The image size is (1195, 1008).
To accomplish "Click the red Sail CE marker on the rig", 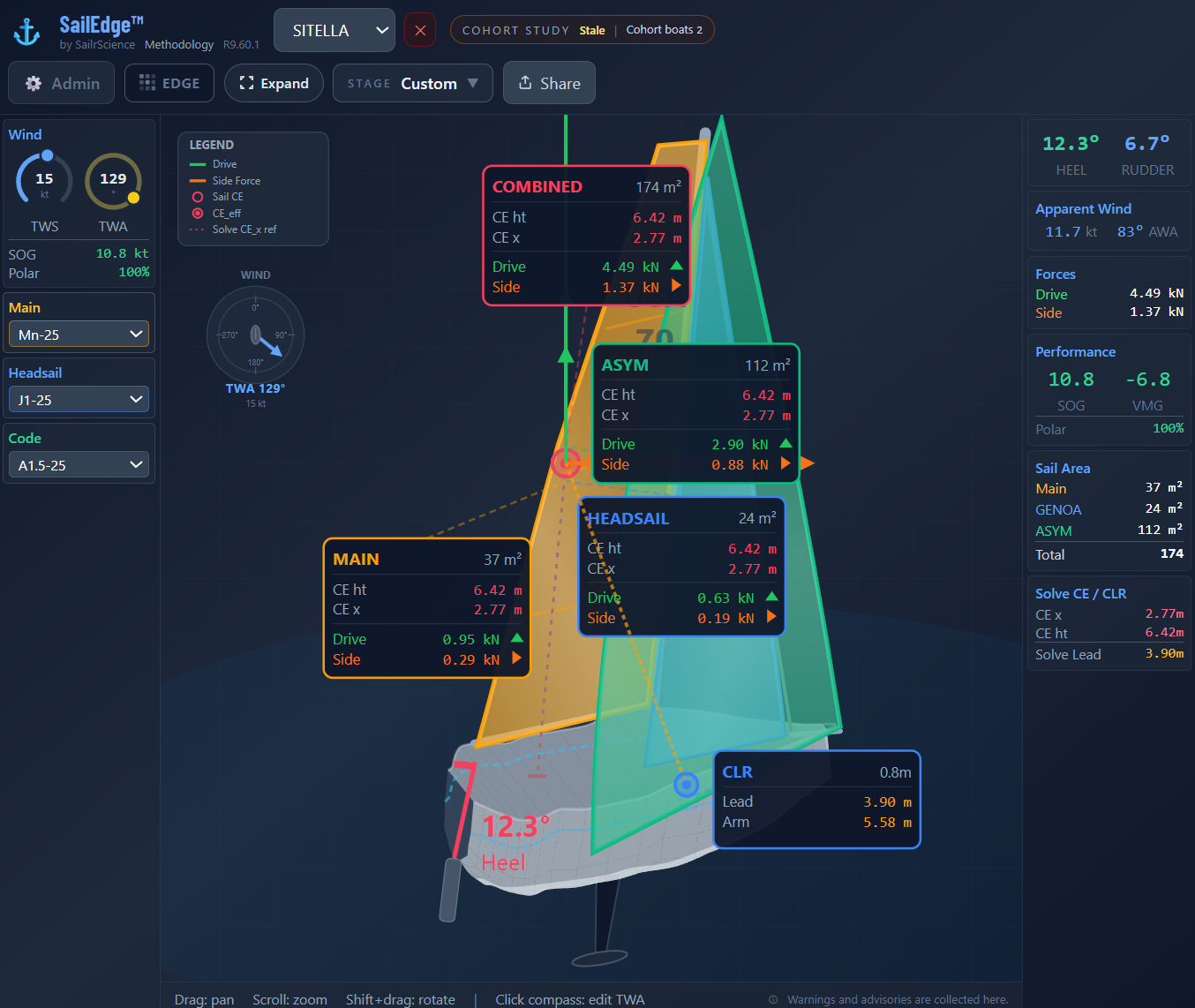I will pyautogui.click(x=567, y=462).
